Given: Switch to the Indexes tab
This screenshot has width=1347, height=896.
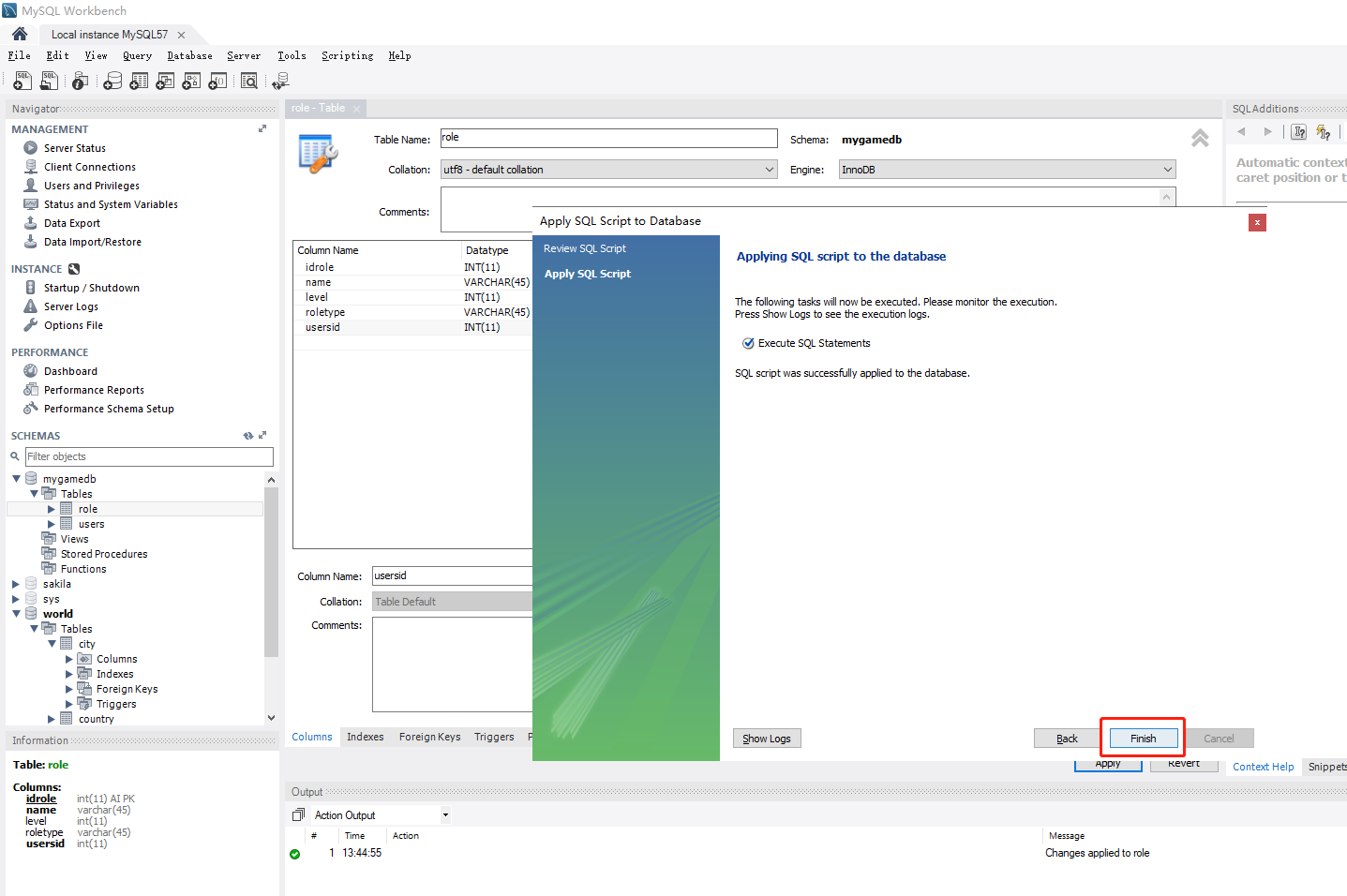Looking at the screenshot, I should (x=365, y=737).
